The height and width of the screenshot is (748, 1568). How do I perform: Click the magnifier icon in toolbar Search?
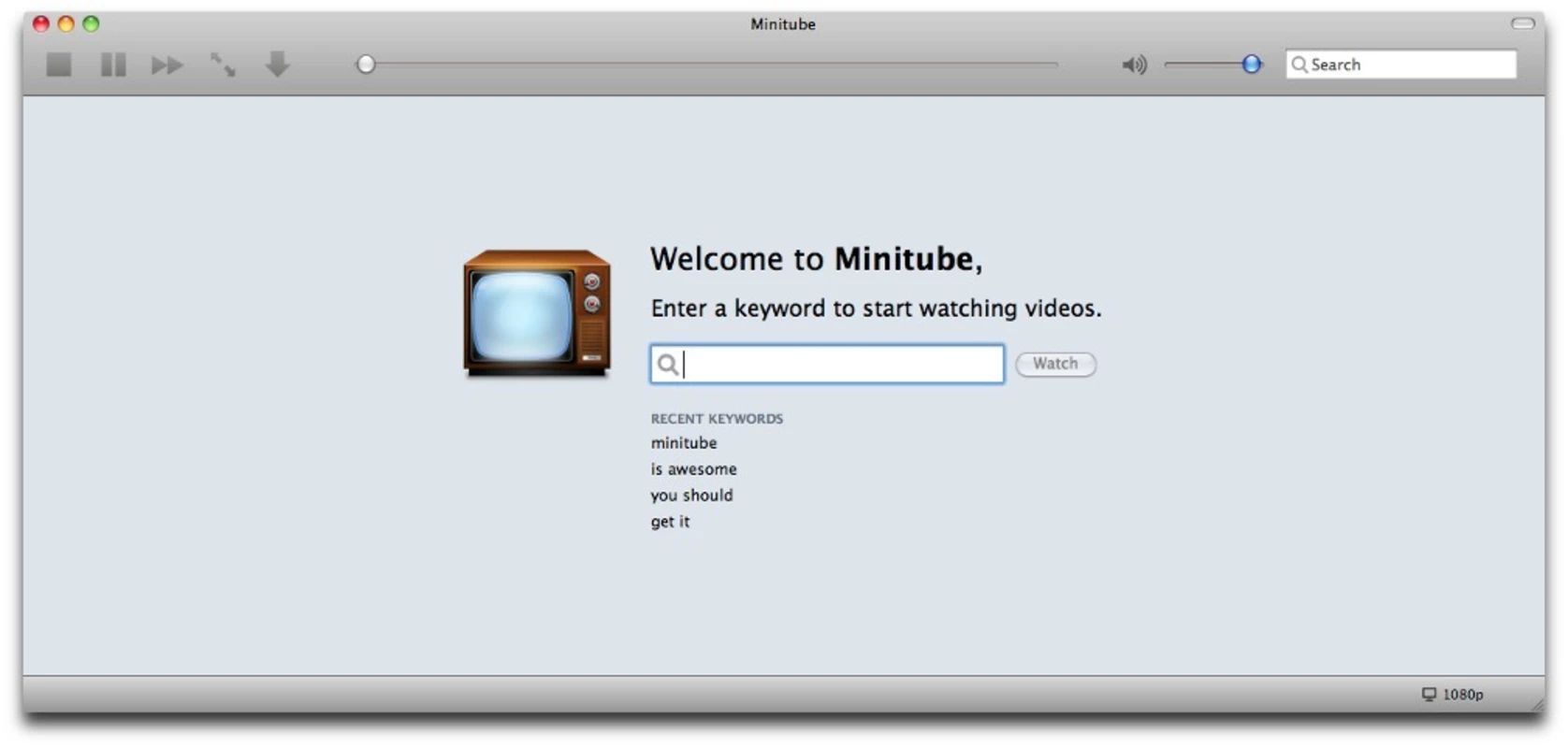click(1299, 65)
